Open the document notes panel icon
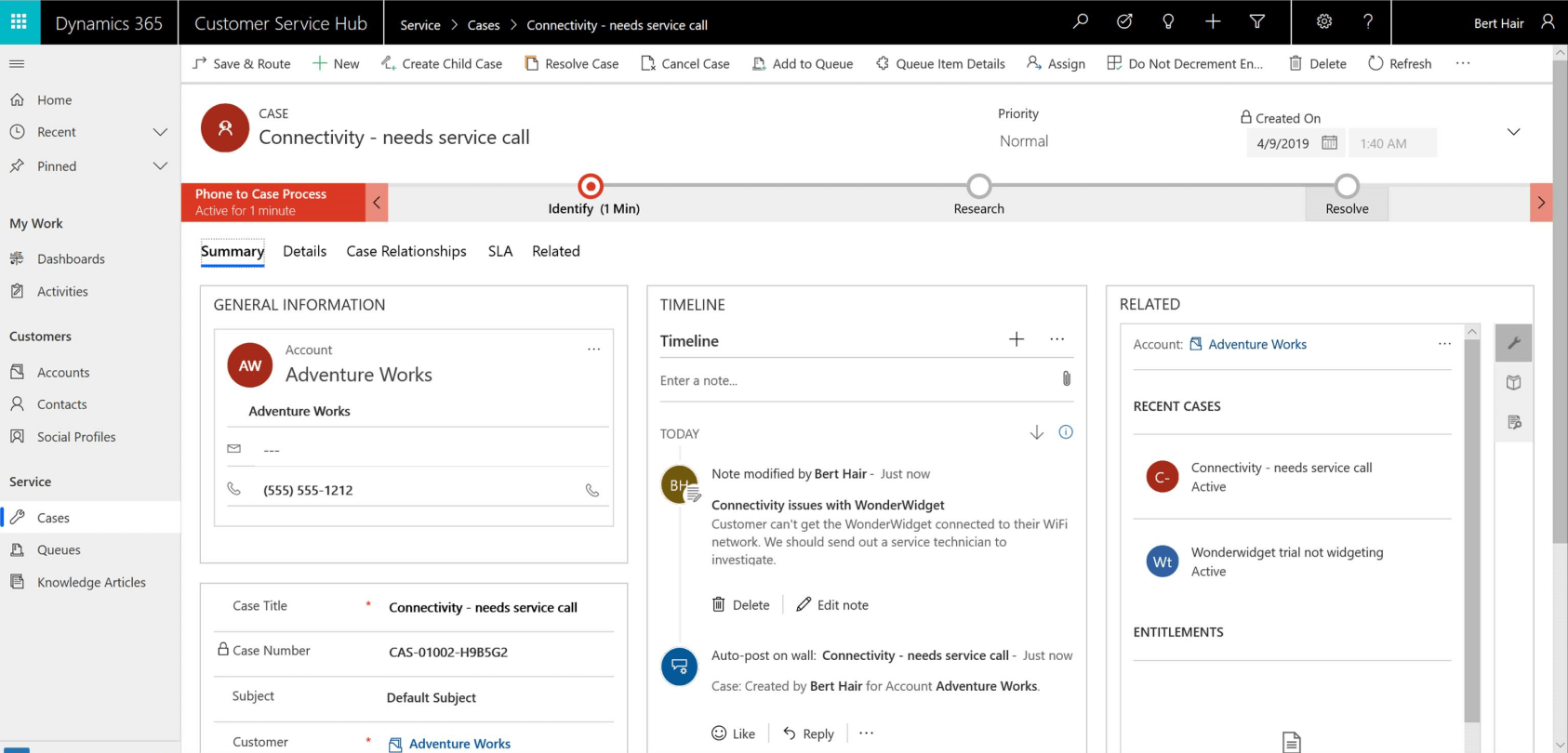 click(x=1514, y=422)
